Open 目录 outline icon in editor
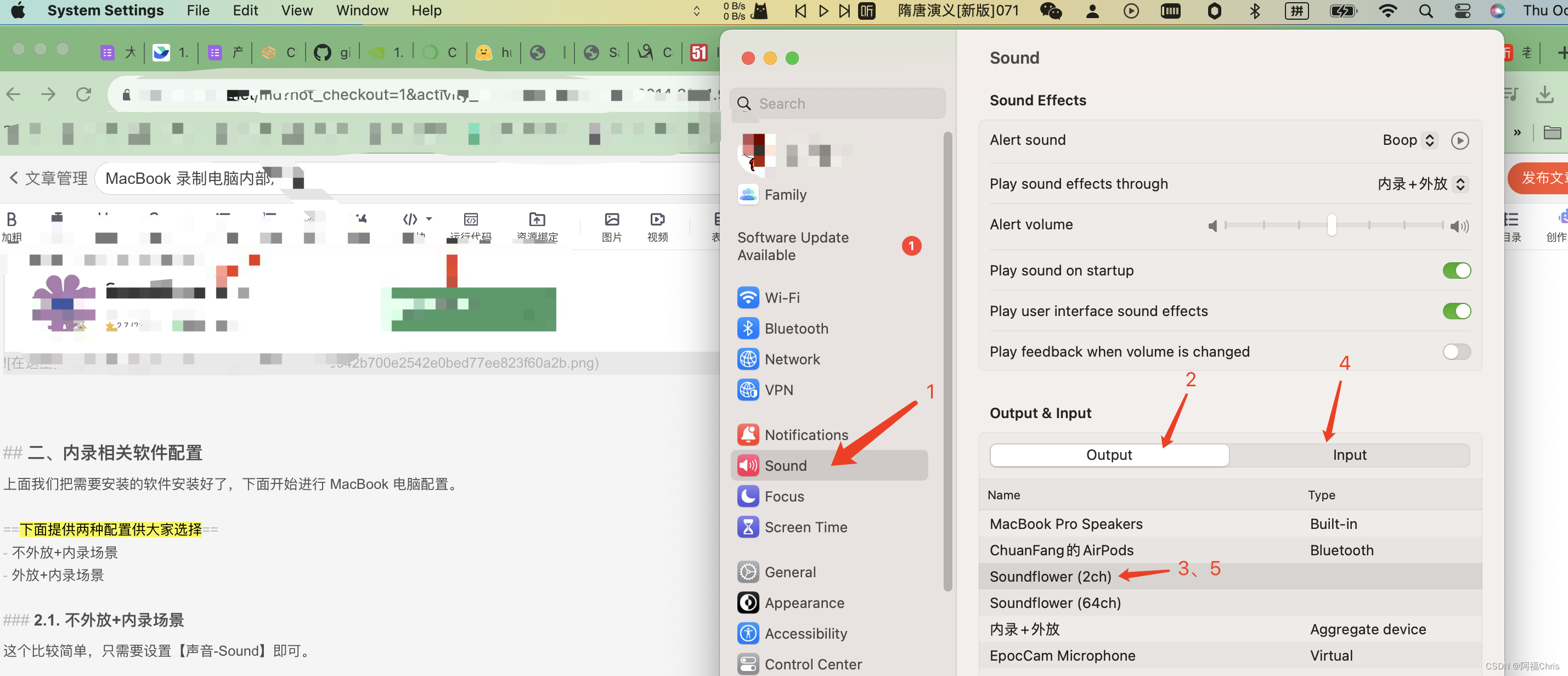The height and width of the screenshot is (676, 1568). click(x=1511, y=227)
